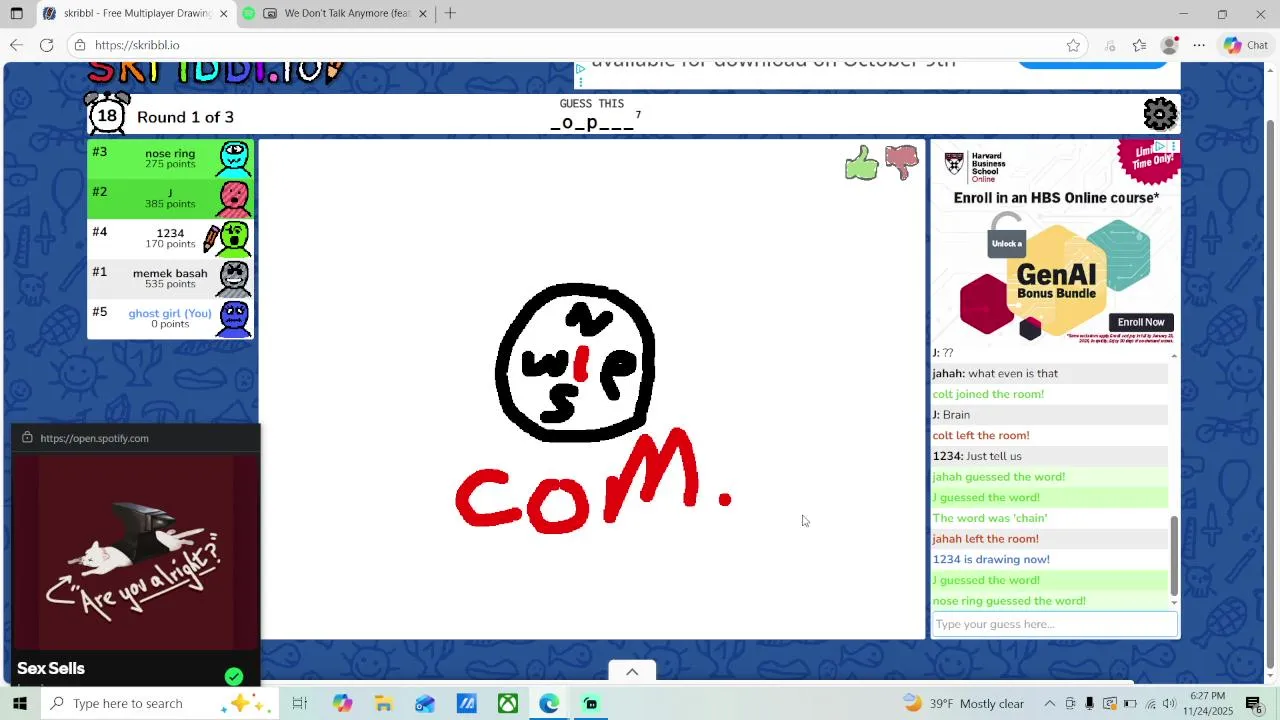This screenshot has height=720, width=1280.
Task: Click the open.spotify.com URL label
Action: [x=94, y=438]
